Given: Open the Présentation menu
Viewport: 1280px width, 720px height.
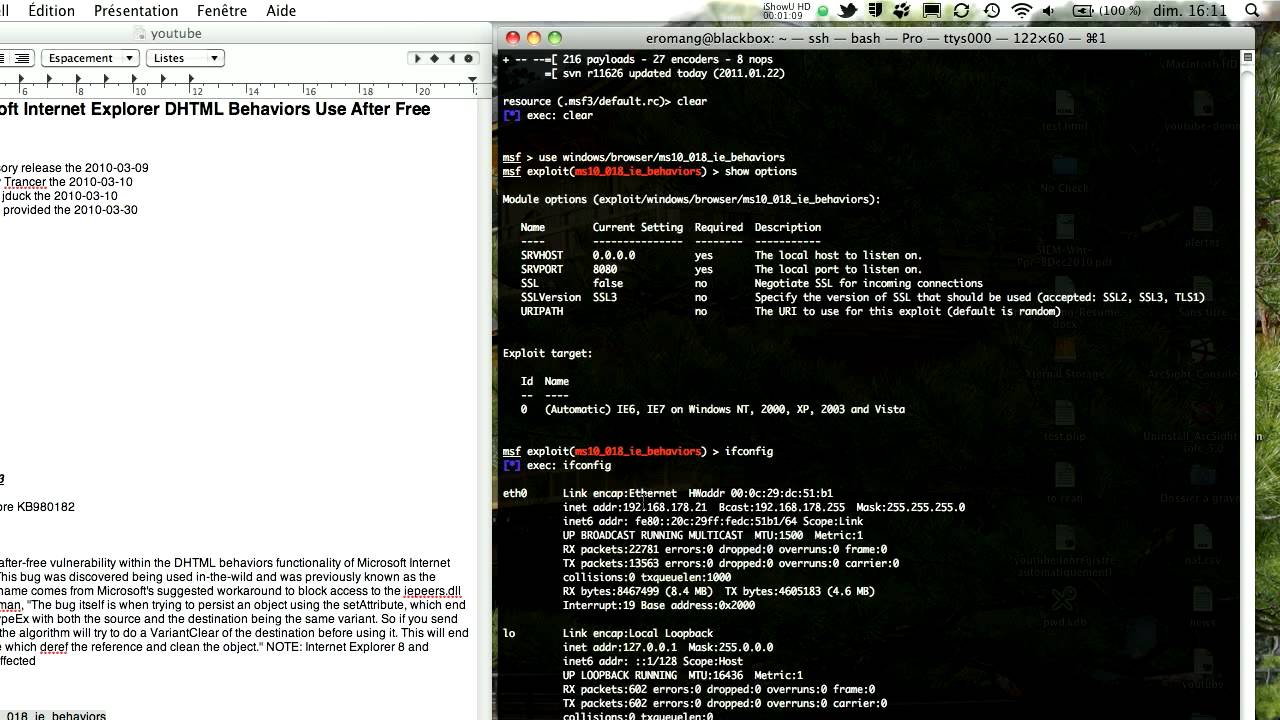Looking at the screenshot, I should pos(136,10).
